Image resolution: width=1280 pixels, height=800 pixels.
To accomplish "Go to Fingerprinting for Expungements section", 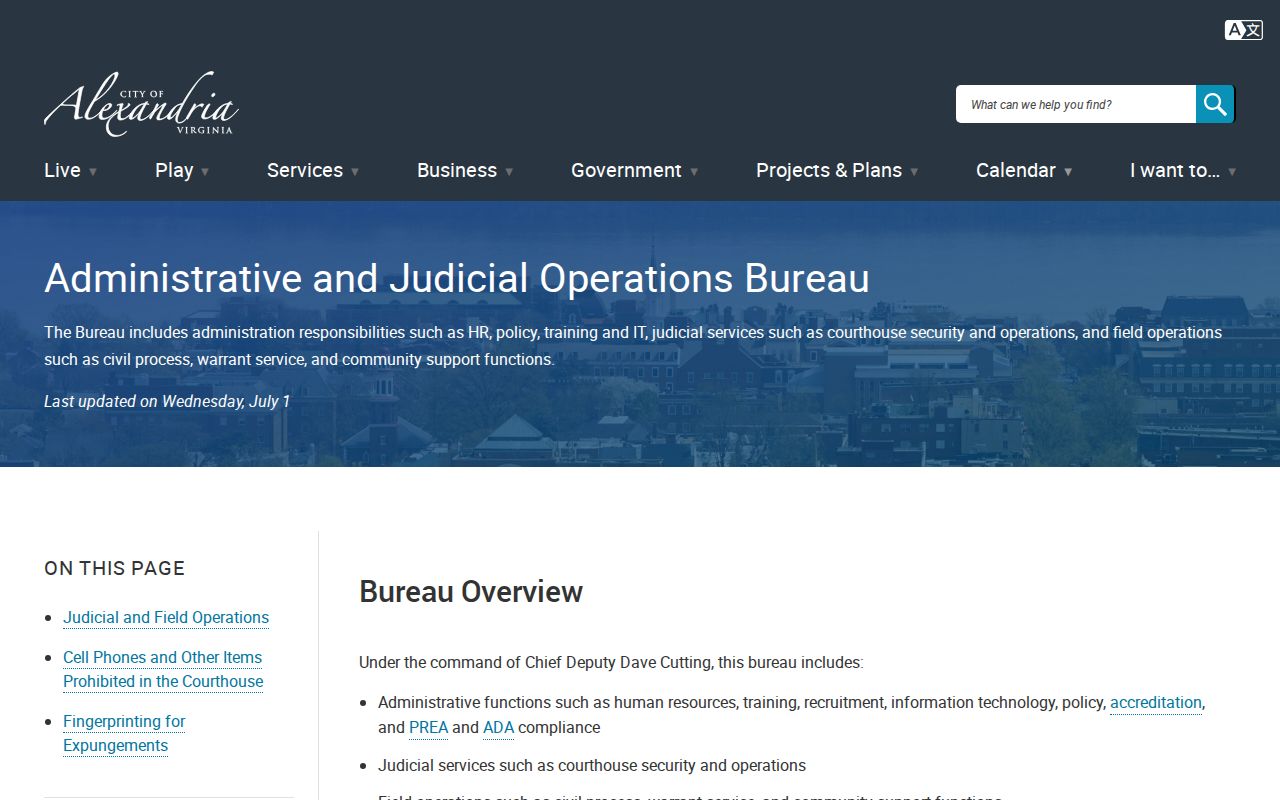I will pos(124,733).
